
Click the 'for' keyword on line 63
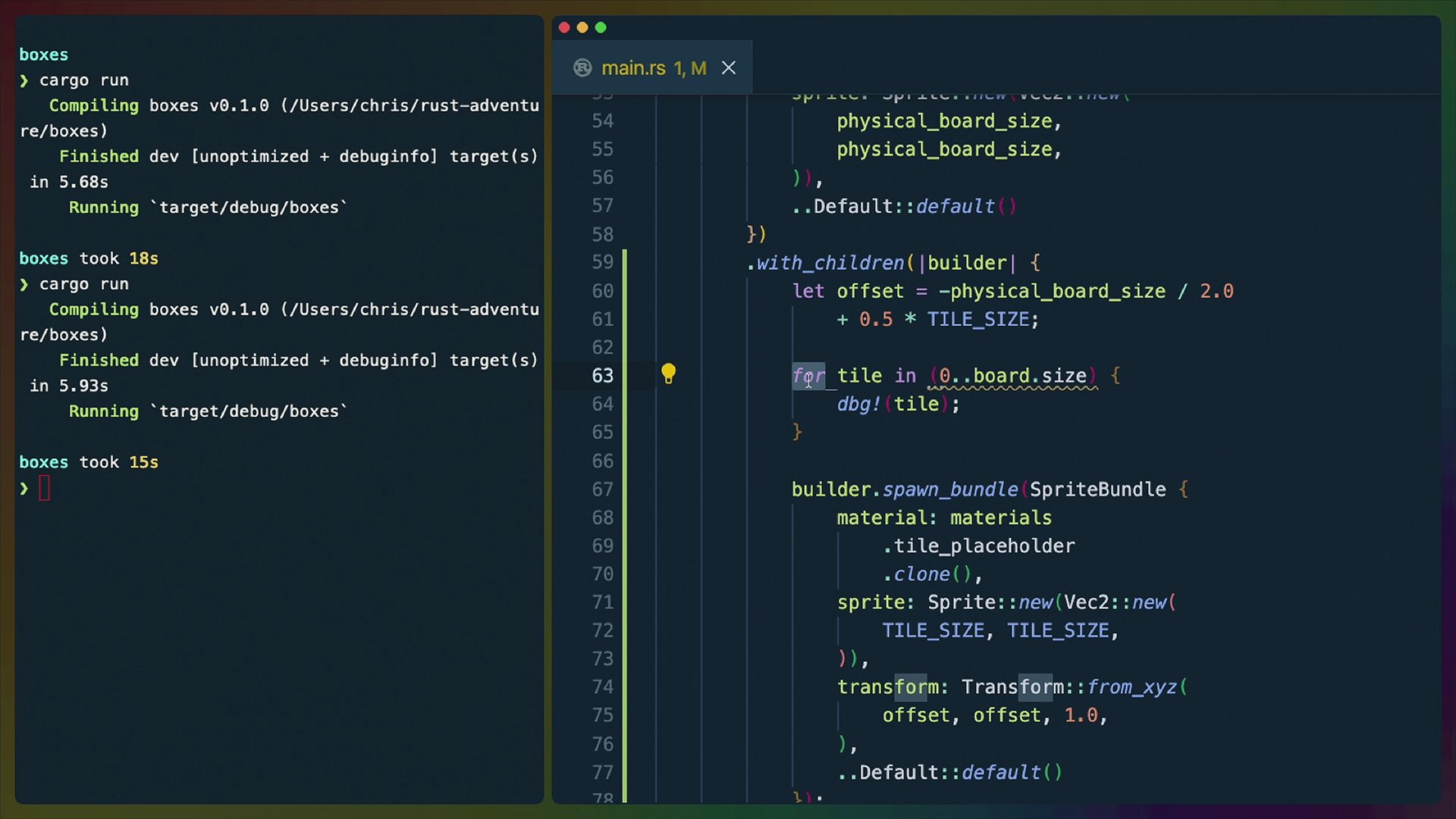point(808,376)
